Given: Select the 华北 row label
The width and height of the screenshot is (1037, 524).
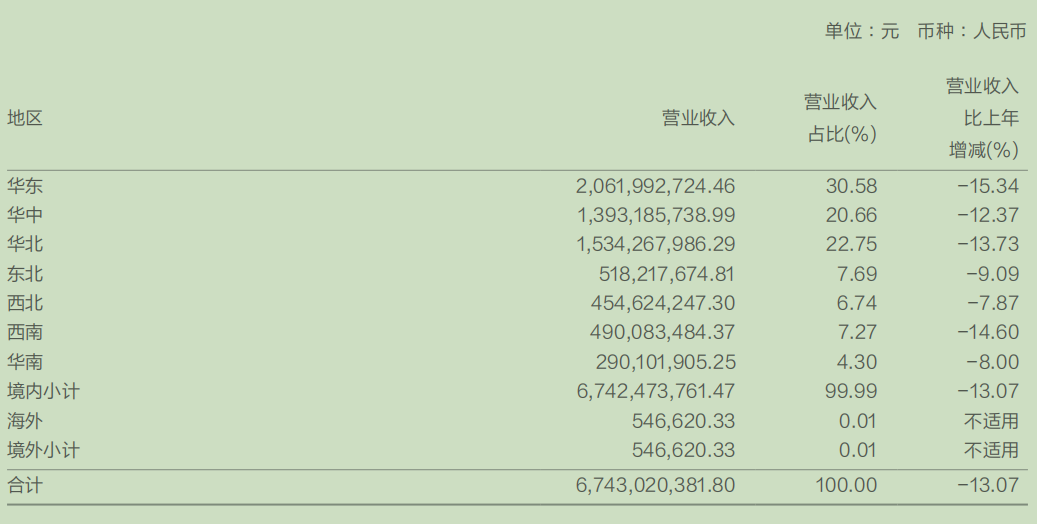Looking at the screenshot, I should (x=25, y=244).
